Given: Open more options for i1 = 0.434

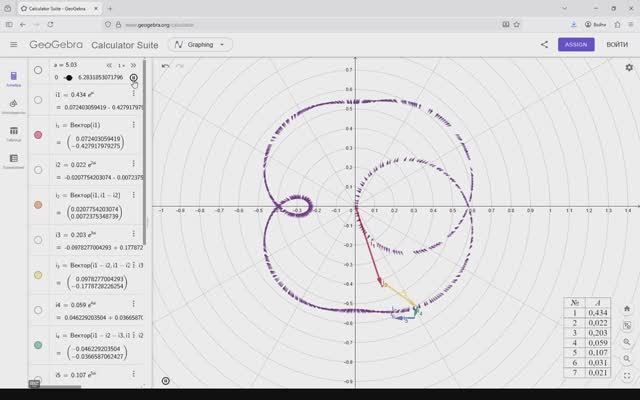Looking at the screenshot, I should (x=133, y=94).
